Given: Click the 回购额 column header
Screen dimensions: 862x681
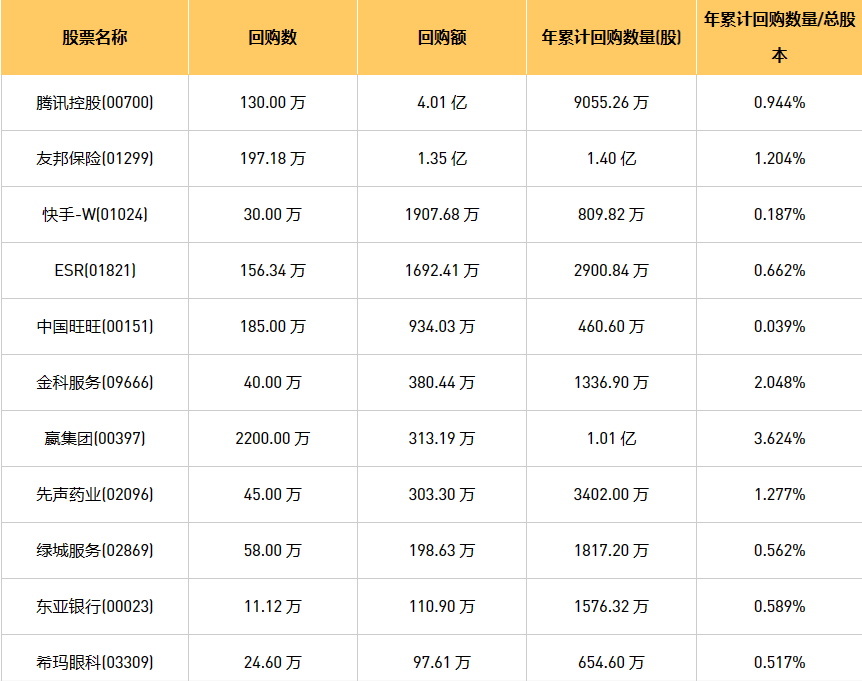Looking at the screenshot, I should pyautogui.click(x=442, y=38).
